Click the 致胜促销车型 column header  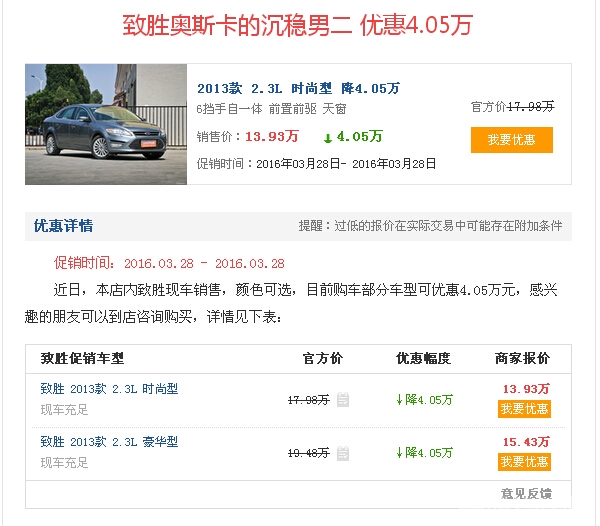(82, 358)
